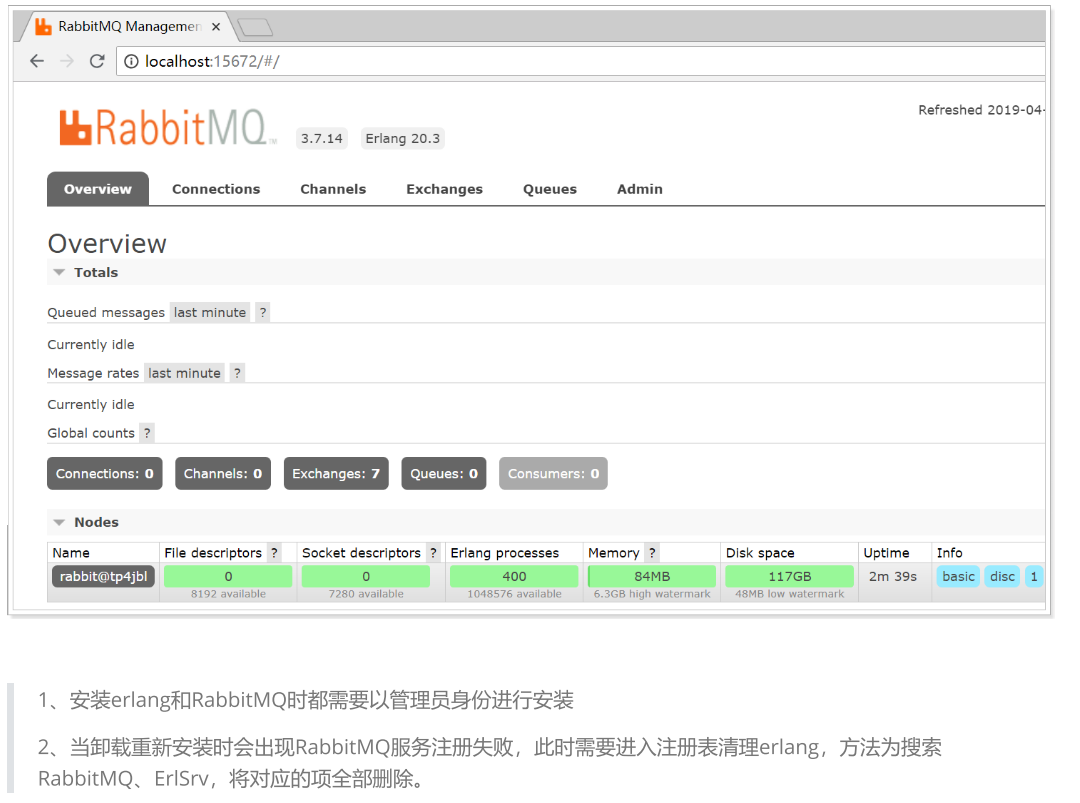Switch to the Channels tab
Image resolution: width=1080 pixels, height=803 pixels.
click(x=333, y=189)
